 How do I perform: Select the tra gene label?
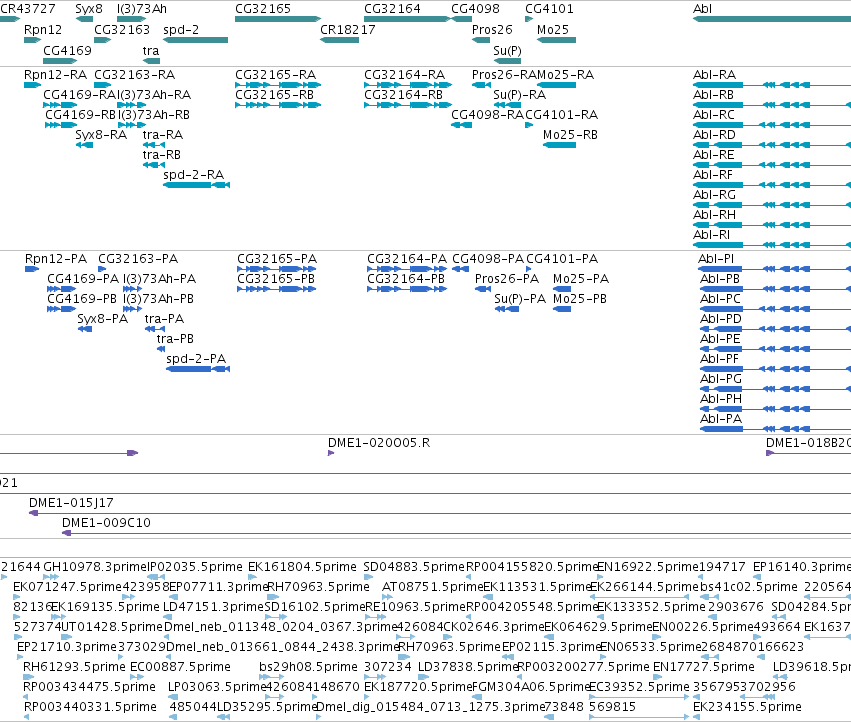pyautogui.click(x=151, y=50)
